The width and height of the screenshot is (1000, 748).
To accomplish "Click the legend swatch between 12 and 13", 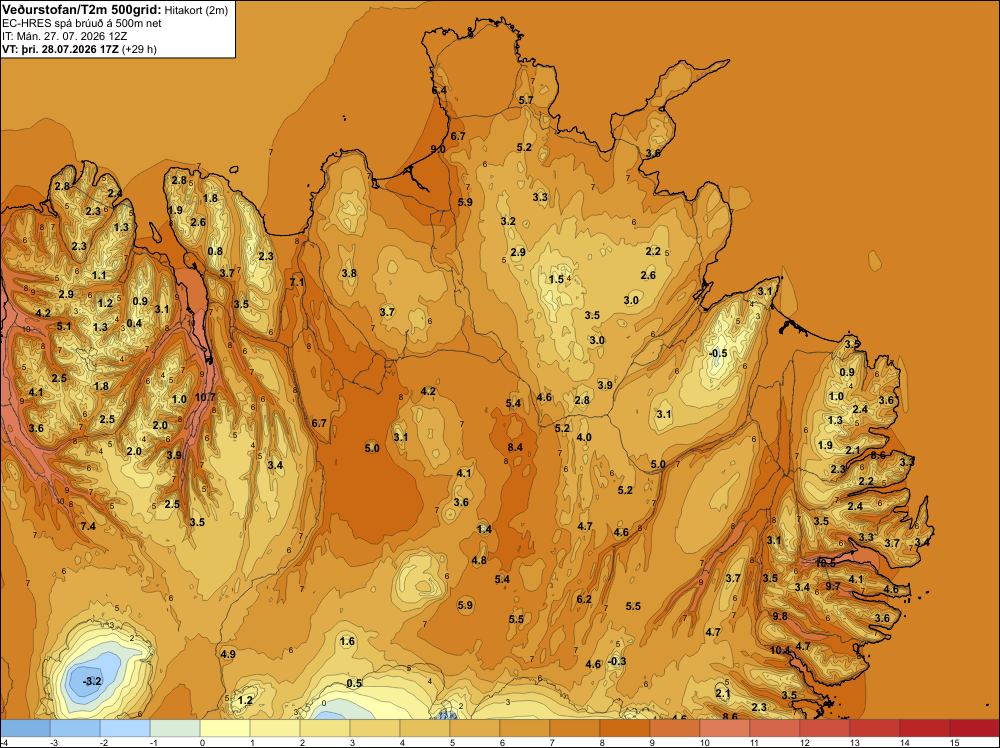I will 825,728.
